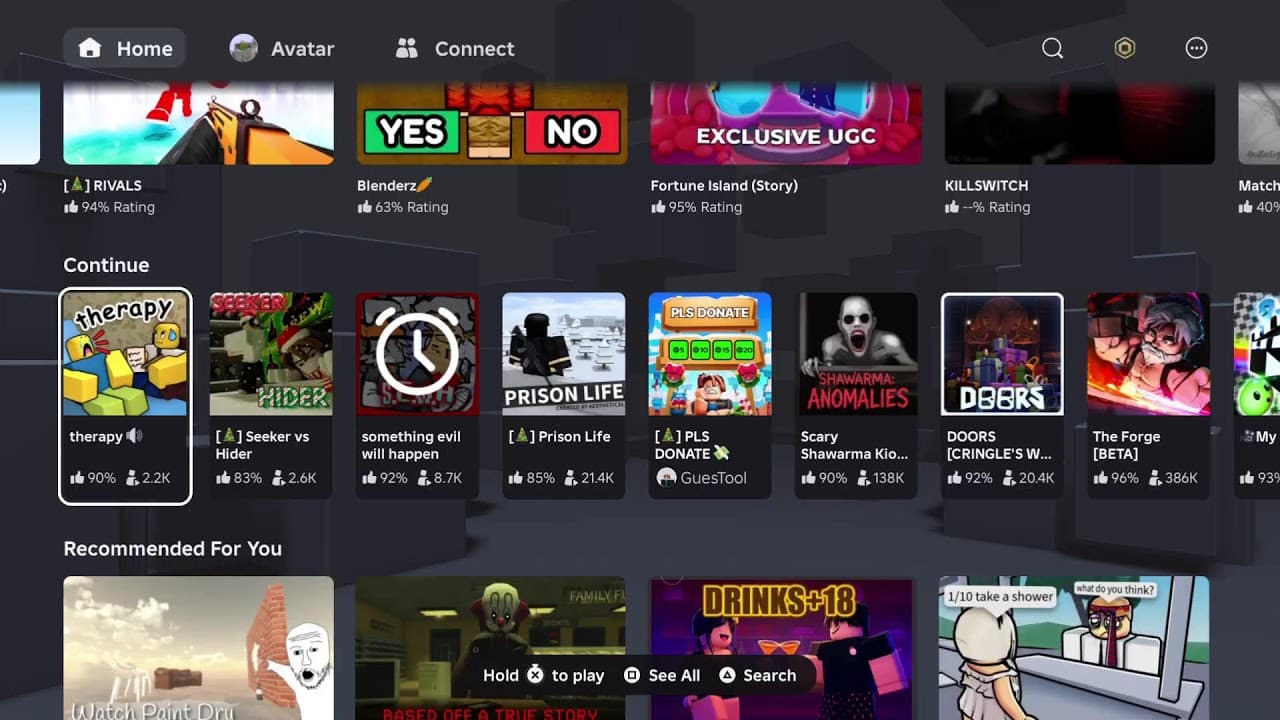Open the DOORS game thumbnail
Screen dimensions: 1280x720
[1002, 354]
